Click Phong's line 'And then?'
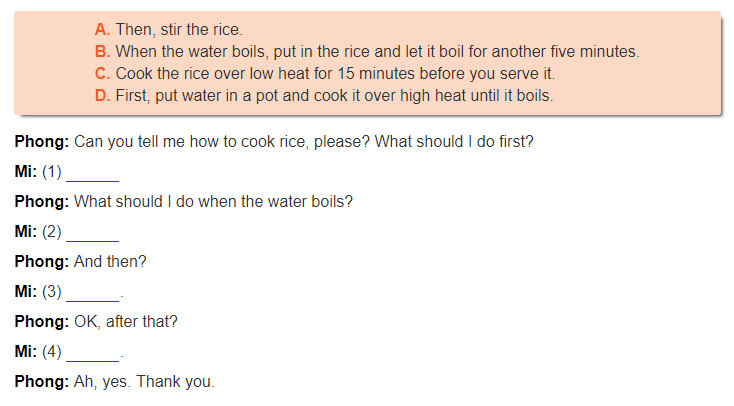 click(x=110, y=261)
